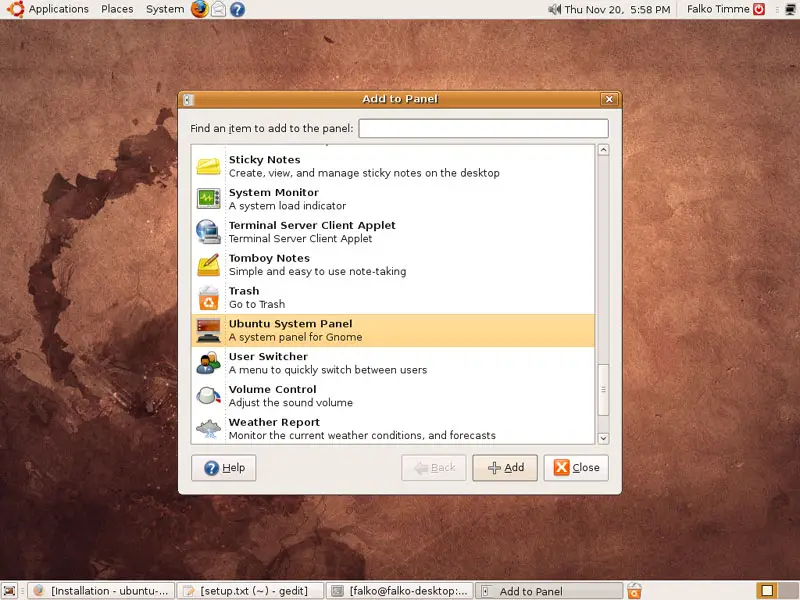The height and width of the screenshot is (600, 800).
Task: Select the Sticky Notes applet icon
Action: [208, 166]
